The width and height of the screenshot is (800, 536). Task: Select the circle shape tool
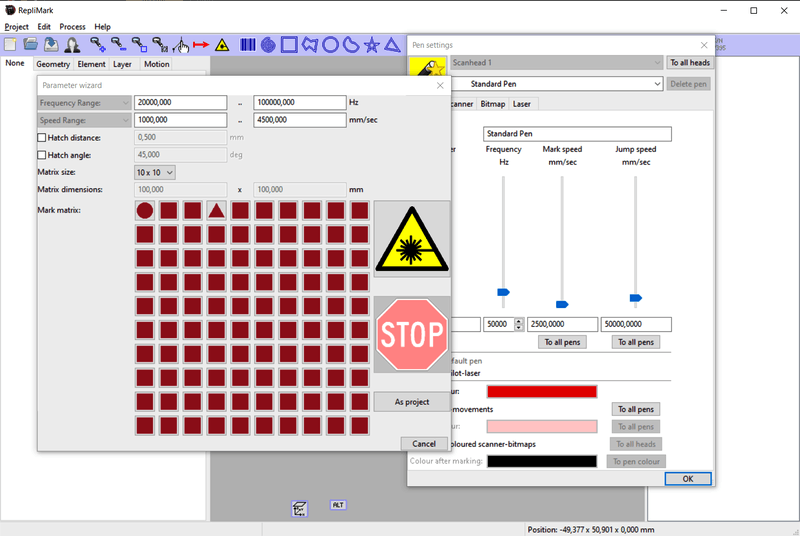[330, 44]
